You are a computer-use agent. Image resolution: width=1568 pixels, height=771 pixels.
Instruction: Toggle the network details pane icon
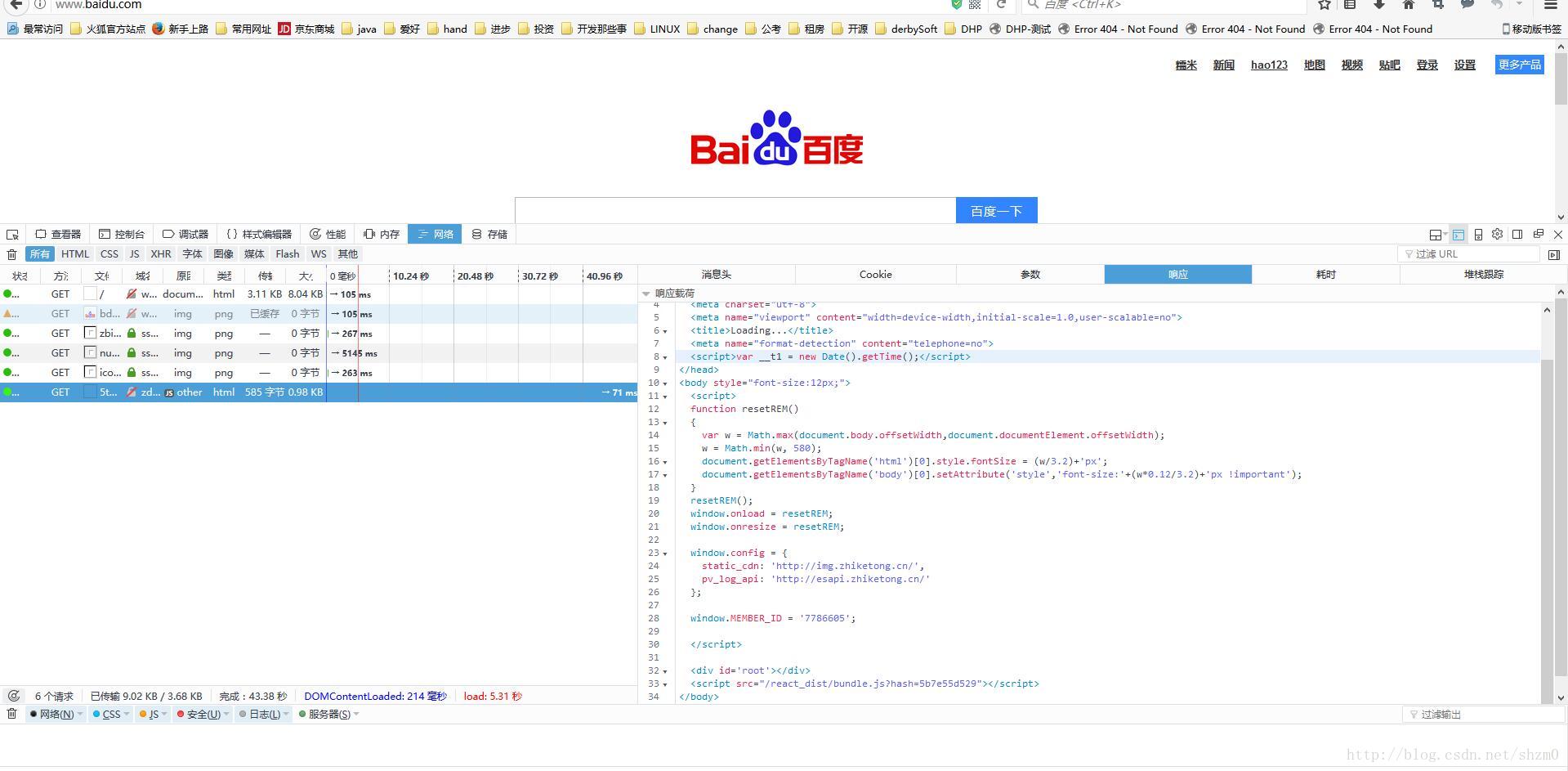[x=1554, y=254]
